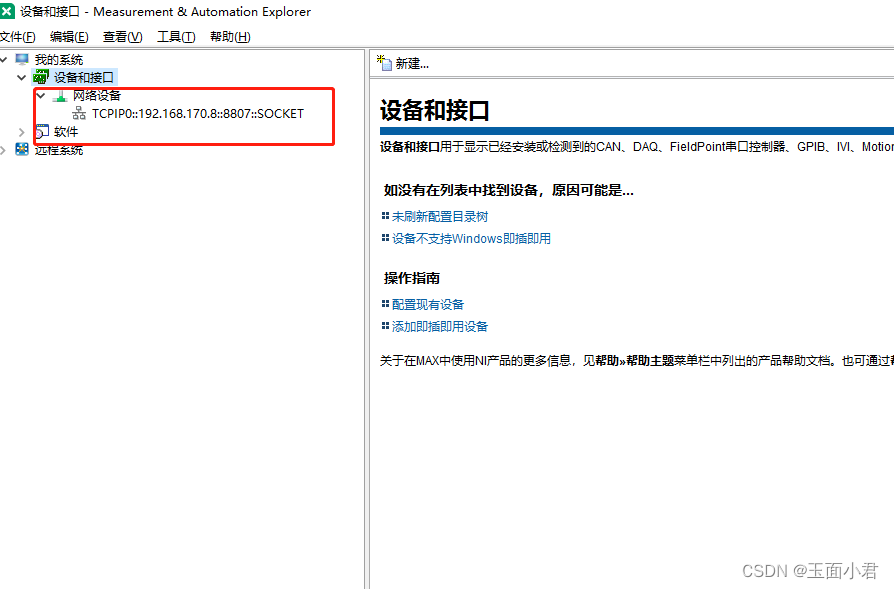Expand the 远程系统 tree node
The height and width of the screenshot is (589, 894).
(x=3, y=150)
